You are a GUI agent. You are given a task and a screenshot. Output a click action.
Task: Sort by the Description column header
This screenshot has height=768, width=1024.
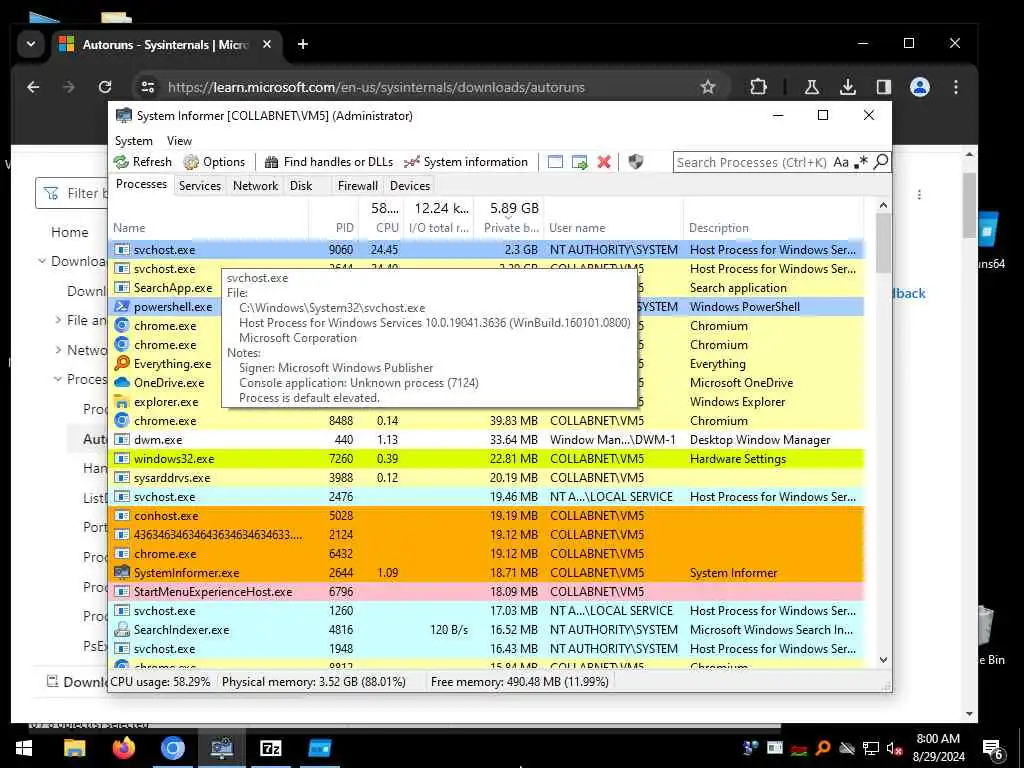pyautogui.click(x=718, y=228)
